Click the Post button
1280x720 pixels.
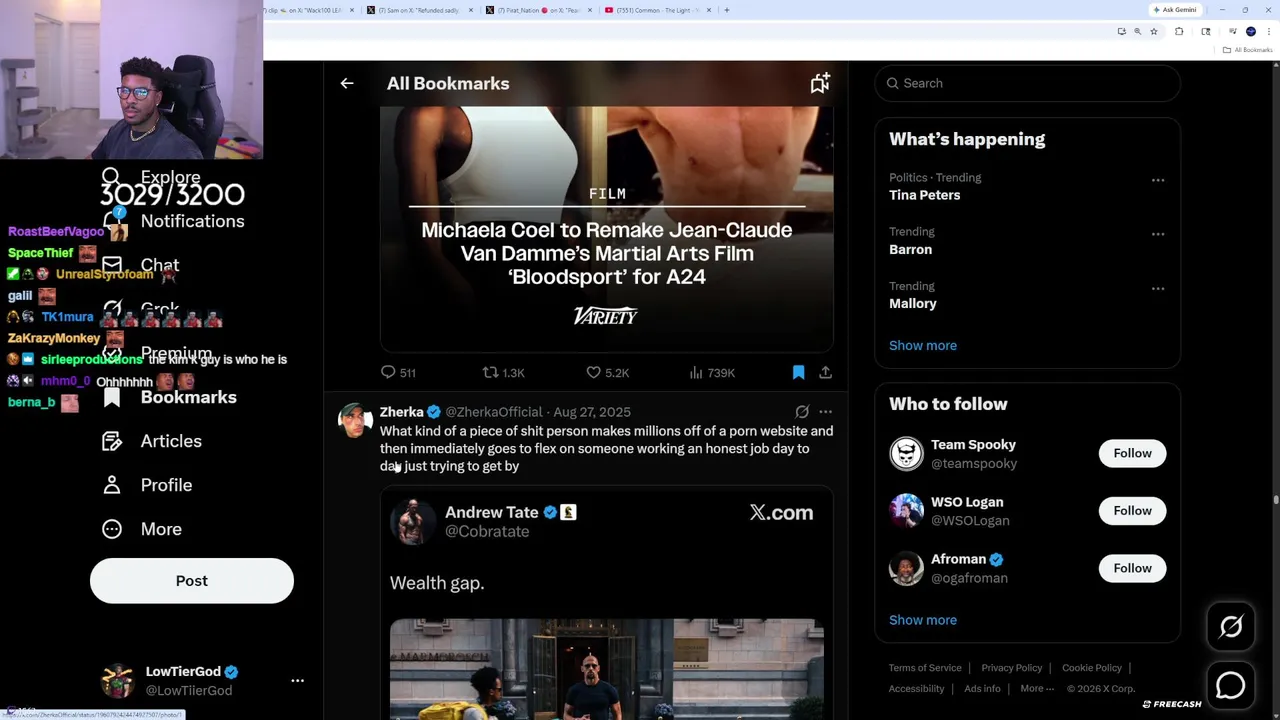click(192, 581)
